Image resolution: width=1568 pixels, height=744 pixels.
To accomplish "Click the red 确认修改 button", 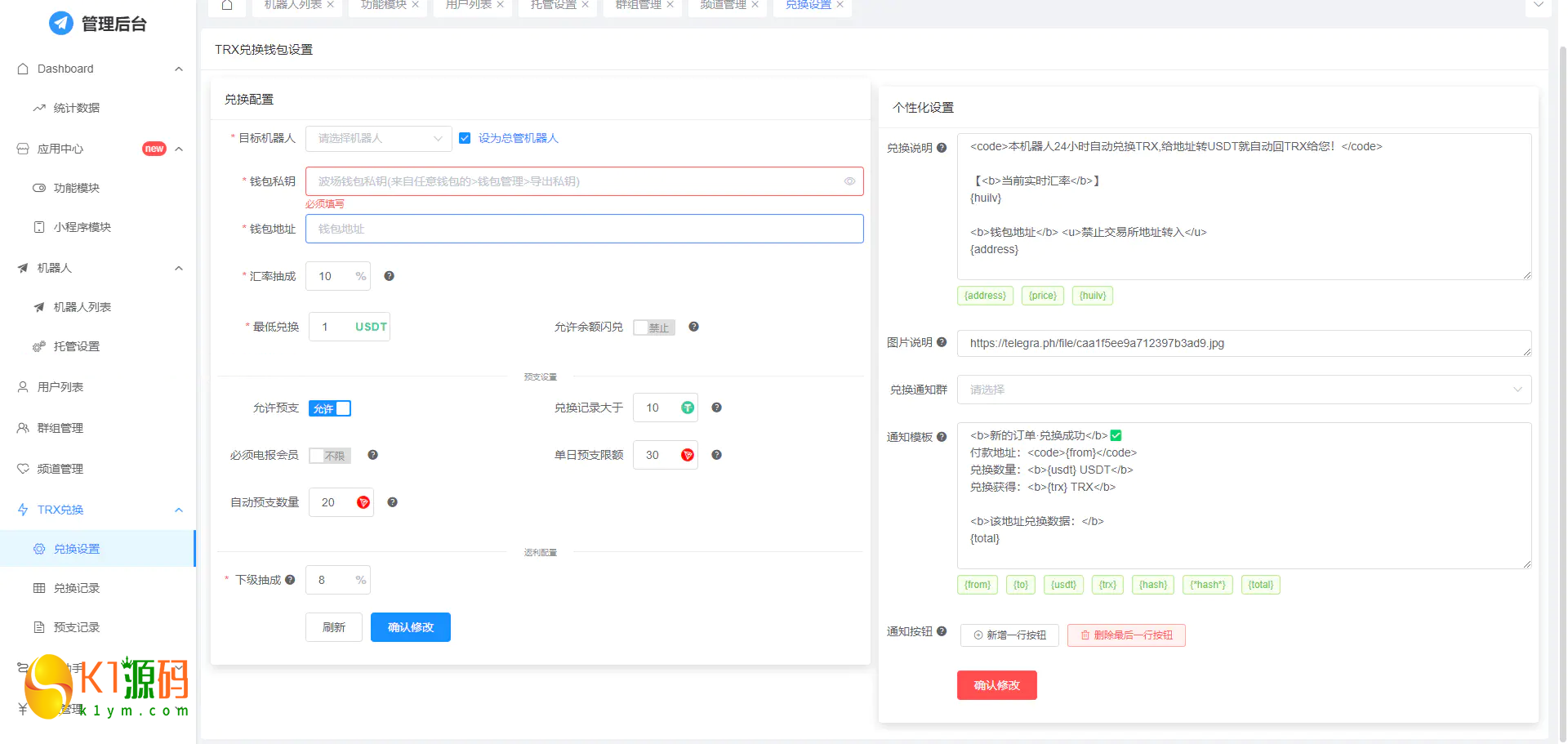I will pyautogui.click(x=997, y=685).
